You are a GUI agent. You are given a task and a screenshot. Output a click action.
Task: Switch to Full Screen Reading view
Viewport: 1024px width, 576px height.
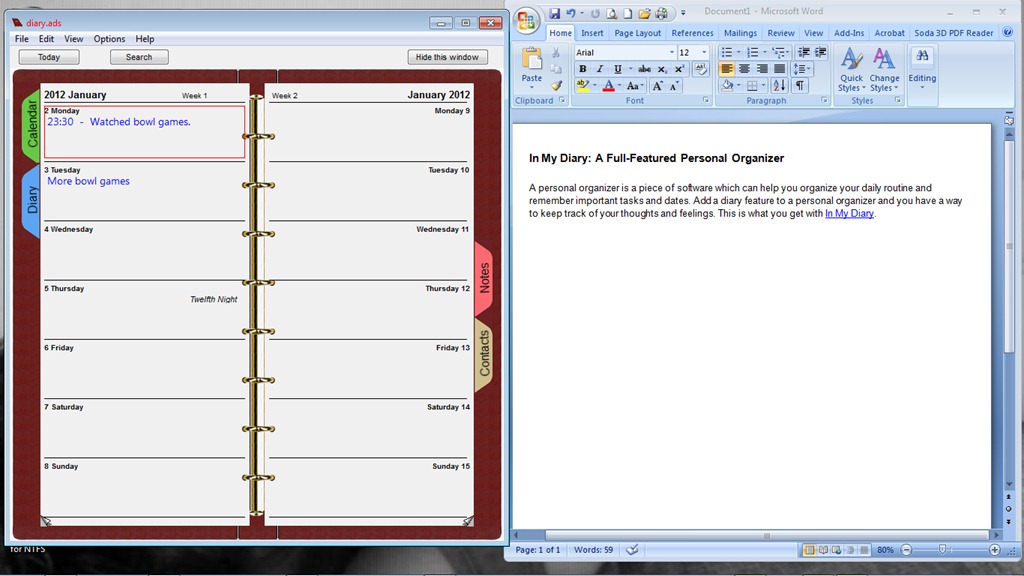click(x=824, y=550)
